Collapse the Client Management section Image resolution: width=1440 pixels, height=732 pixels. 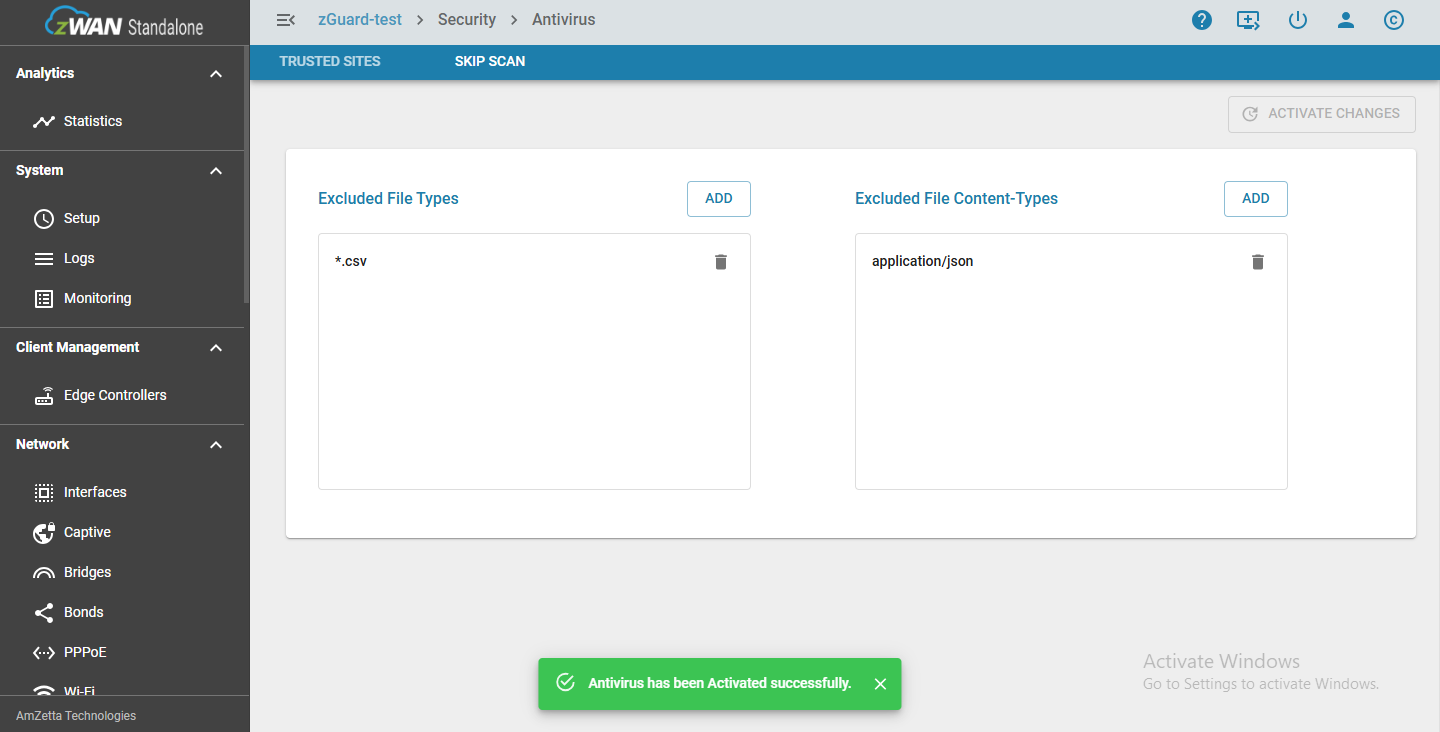216,348
